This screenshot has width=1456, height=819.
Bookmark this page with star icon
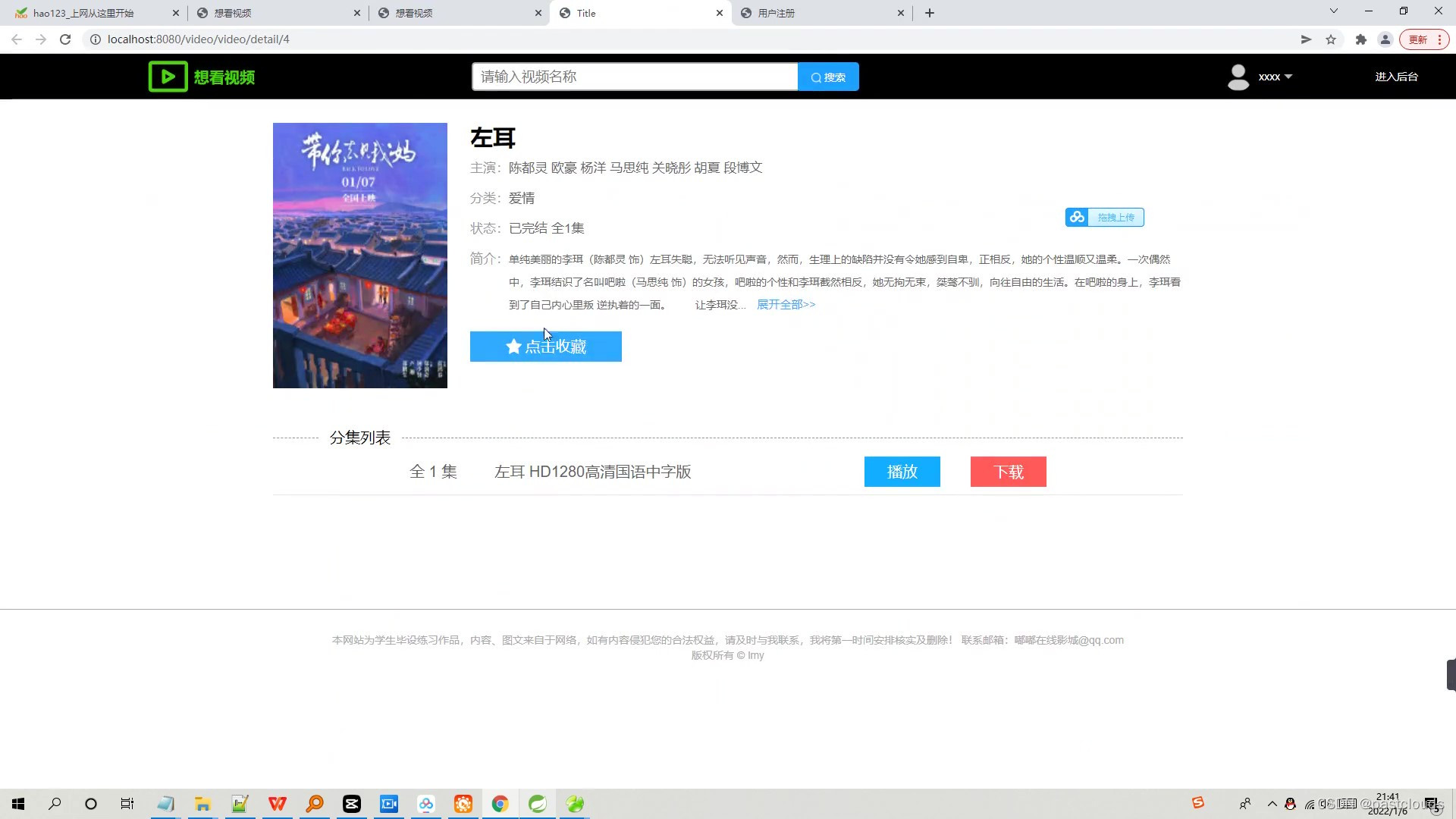point(1331,39)
